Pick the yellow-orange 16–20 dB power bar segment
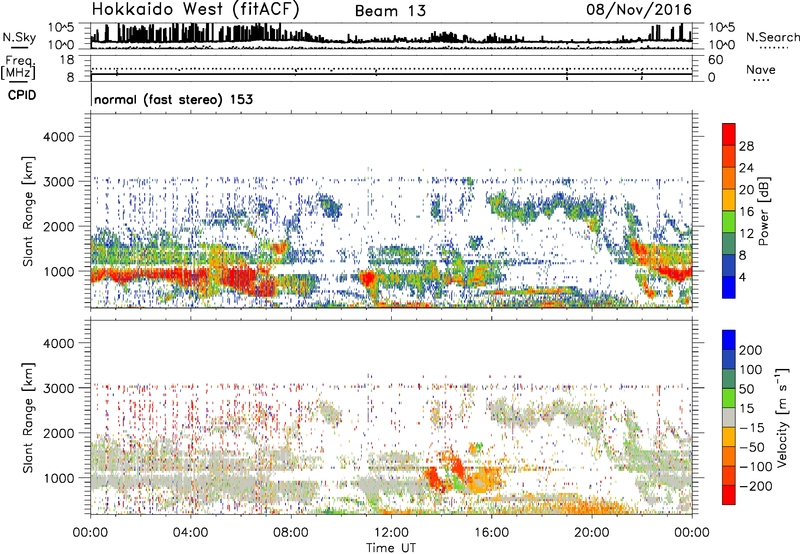 pyautogui.click(x=729, y=200)
